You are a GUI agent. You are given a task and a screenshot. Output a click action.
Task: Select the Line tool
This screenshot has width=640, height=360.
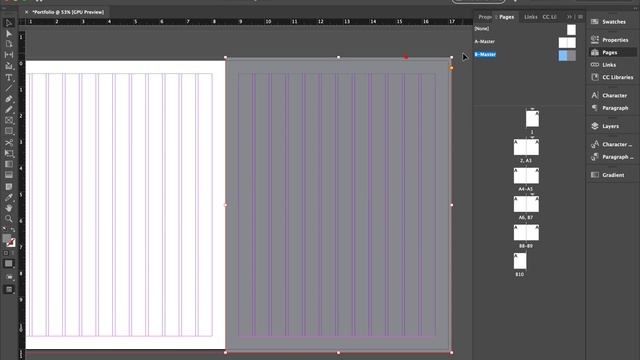(x=9, y=88)
